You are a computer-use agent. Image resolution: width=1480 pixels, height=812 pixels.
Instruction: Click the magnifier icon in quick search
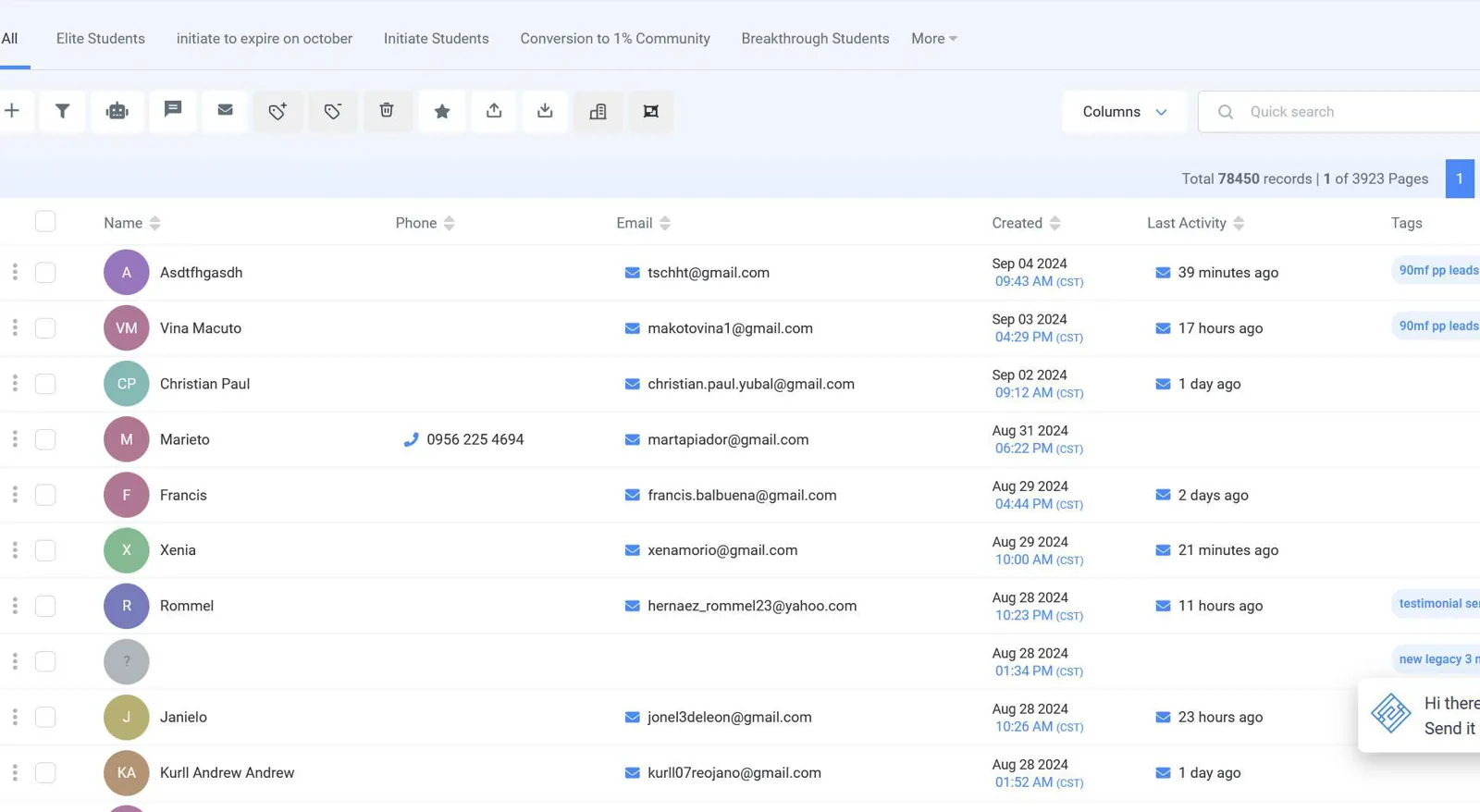point(1226,112)
